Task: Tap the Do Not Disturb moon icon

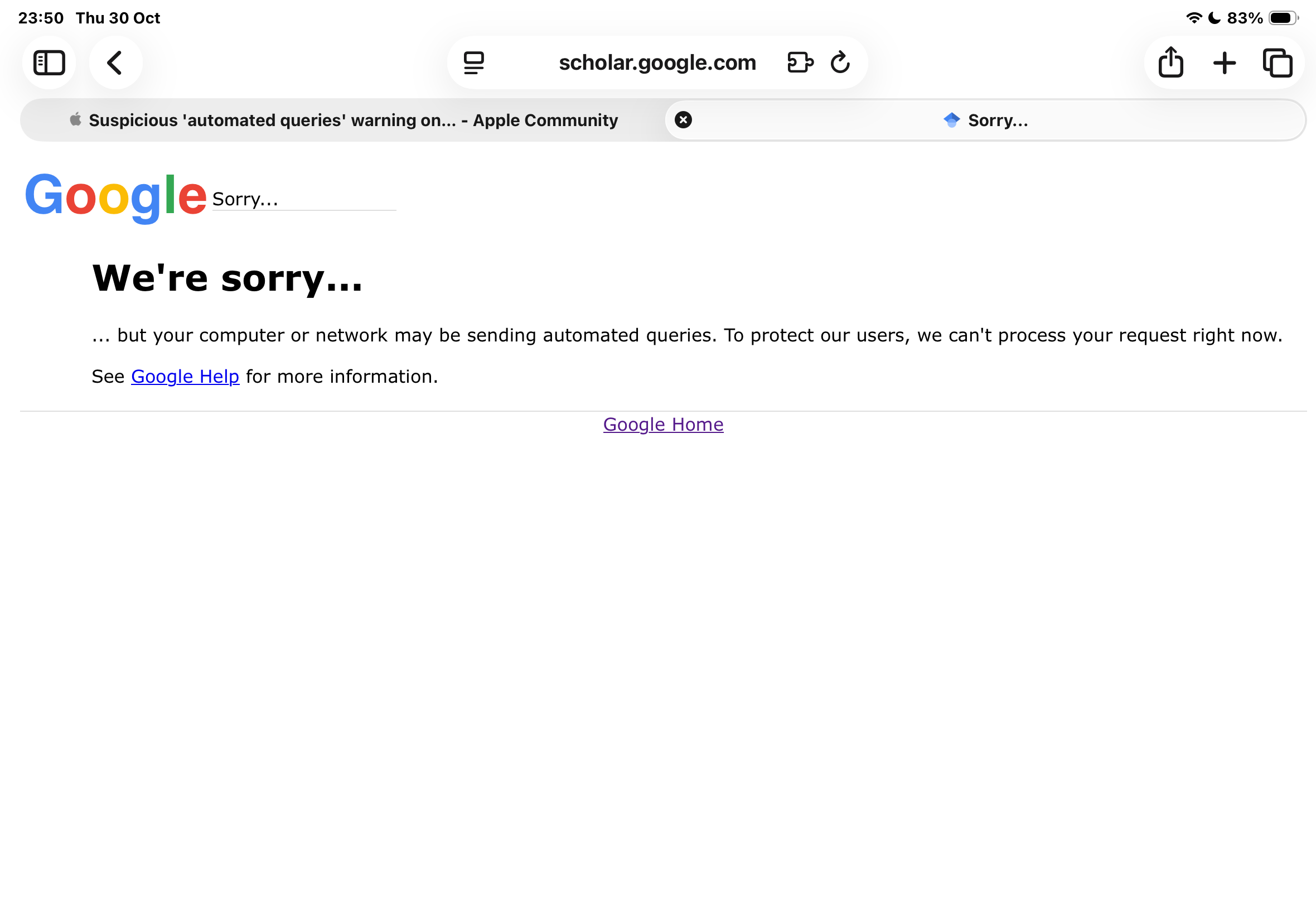Action: 1213,18
